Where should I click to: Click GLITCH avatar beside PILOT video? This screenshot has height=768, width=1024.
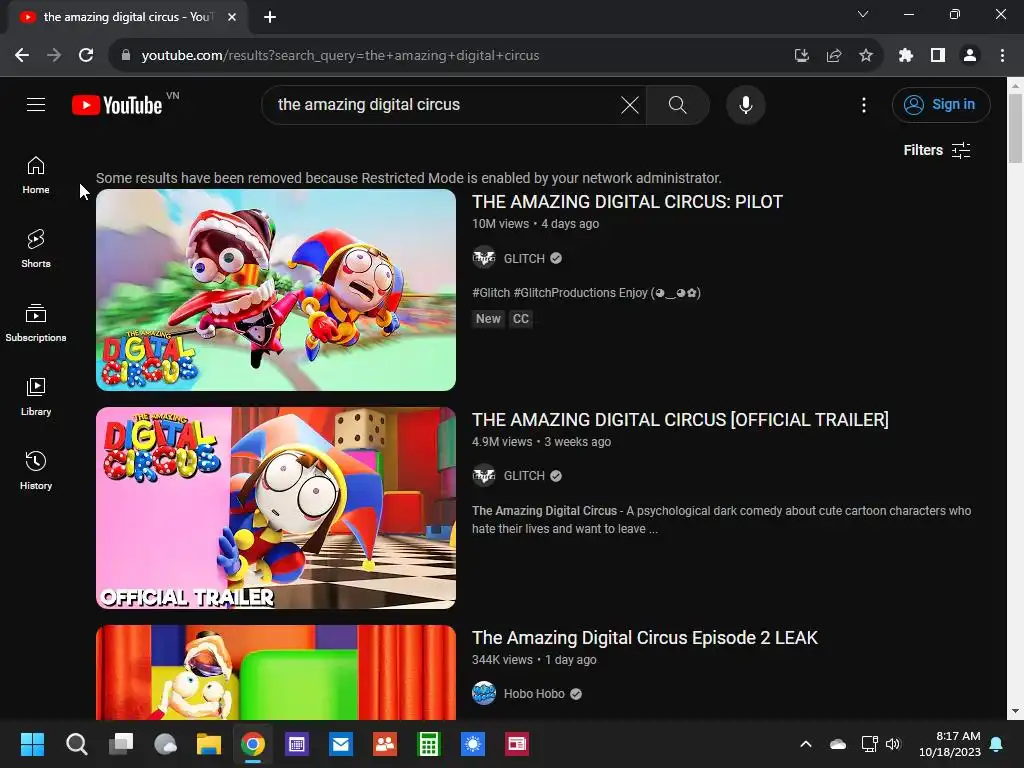coord(484,258)
